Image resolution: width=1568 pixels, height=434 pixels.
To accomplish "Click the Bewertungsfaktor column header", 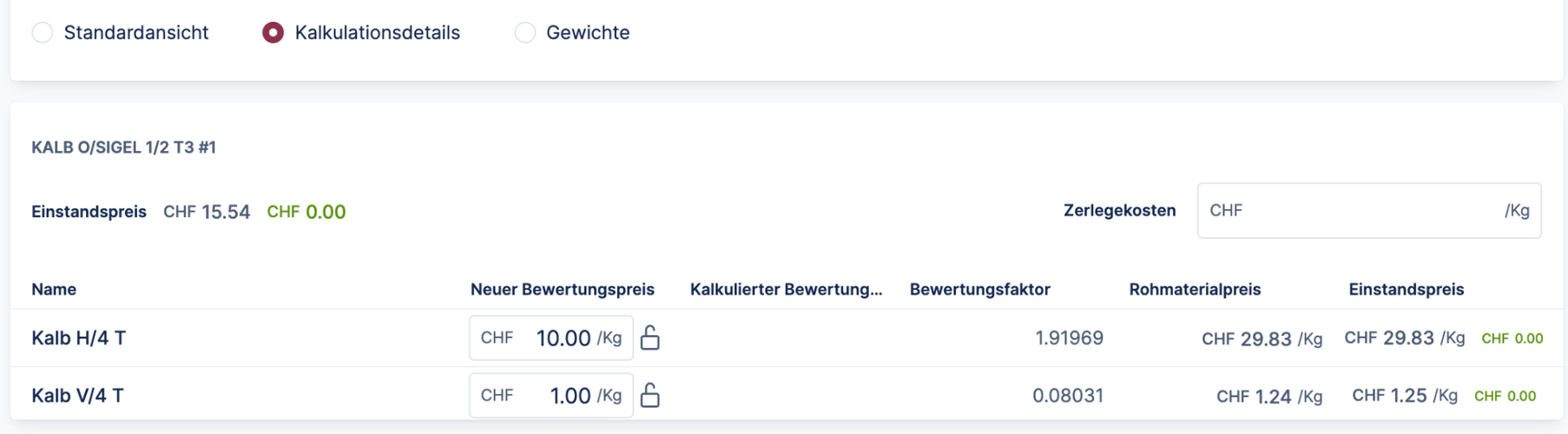I will click(979, 289).
